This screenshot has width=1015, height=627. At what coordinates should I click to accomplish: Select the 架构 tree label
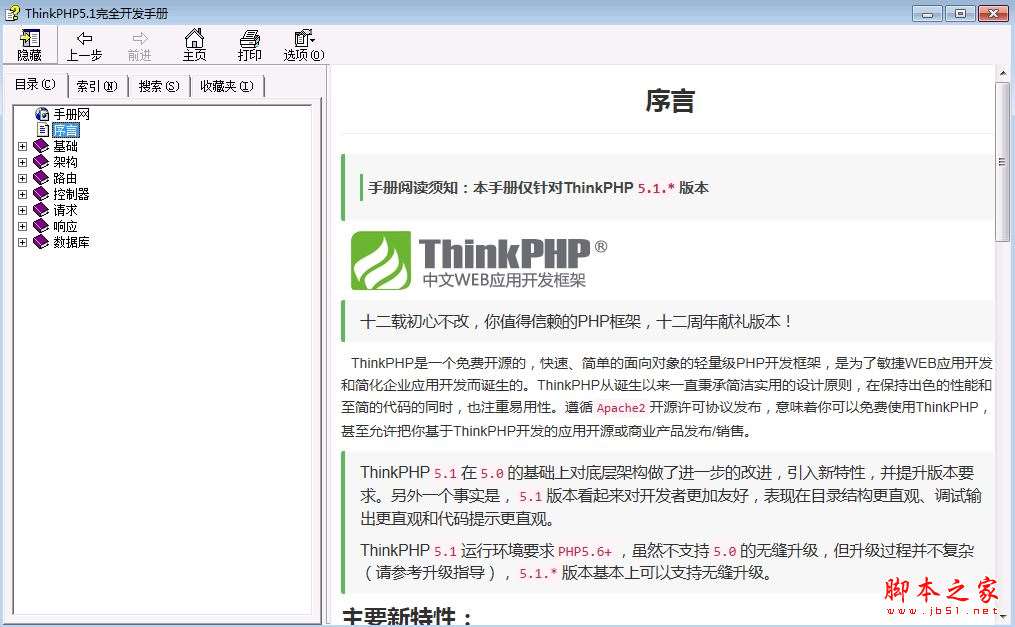pos(65,162)
